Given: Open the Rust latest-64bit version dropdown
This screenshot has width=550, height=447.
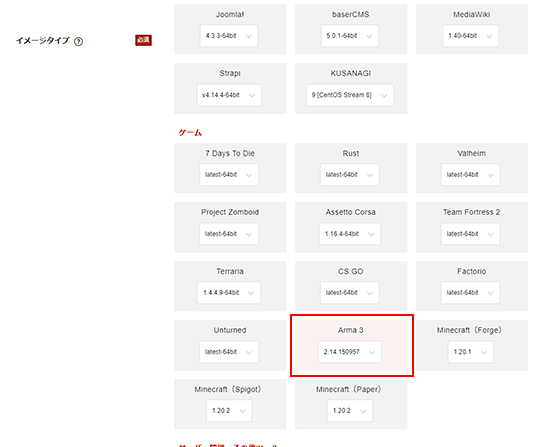Looking at the screenshot, I should click(x=349, y=175).
